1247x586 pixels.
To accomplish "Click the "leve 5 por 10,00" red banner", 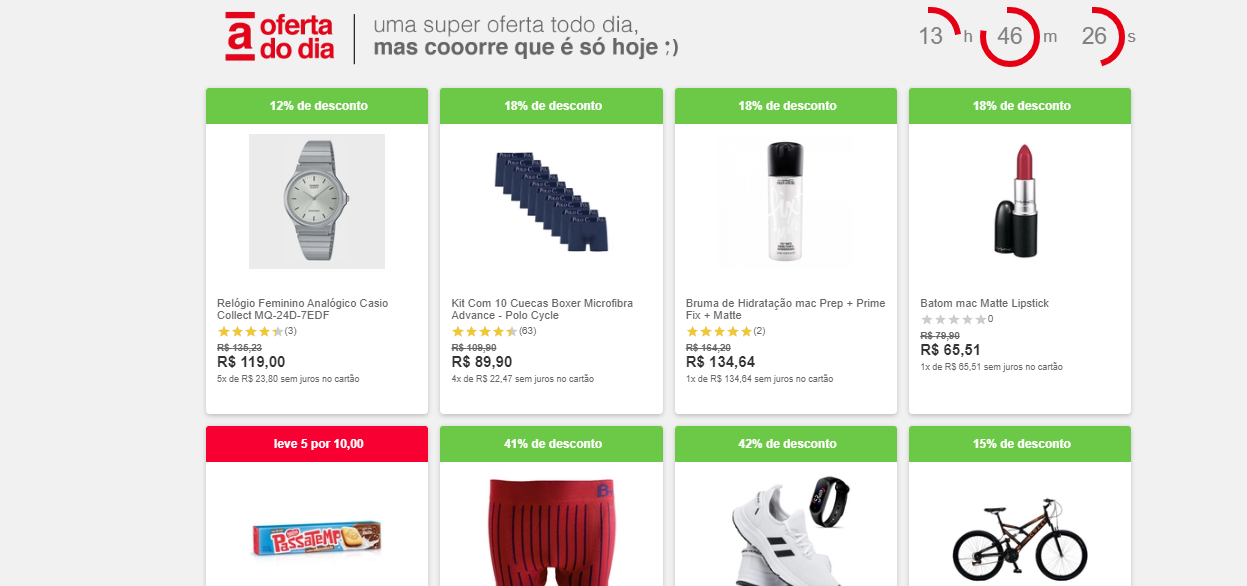I will pyautogui.click(x=317, y=444).
